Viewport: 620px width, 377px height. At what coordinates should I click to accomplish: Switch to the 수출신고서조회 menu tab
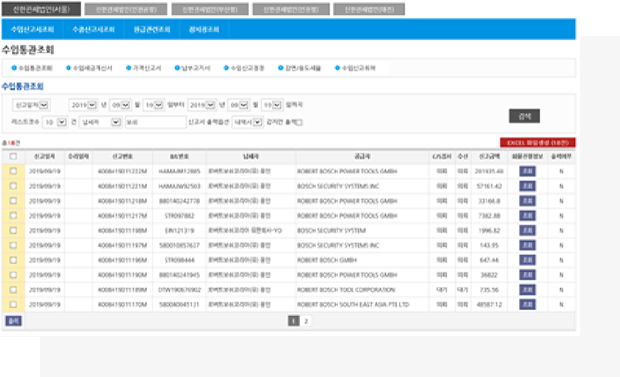click(93, 29)
